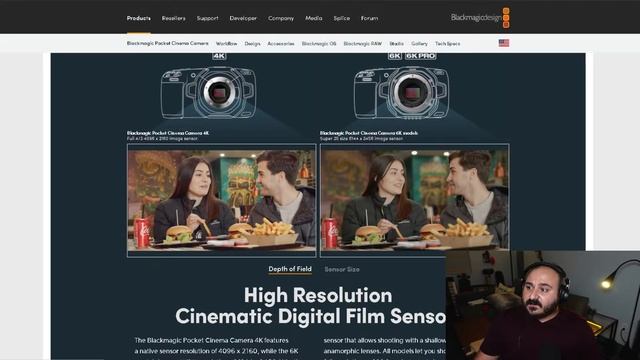
Task: Go to the Support page
Action: [207, 18]
